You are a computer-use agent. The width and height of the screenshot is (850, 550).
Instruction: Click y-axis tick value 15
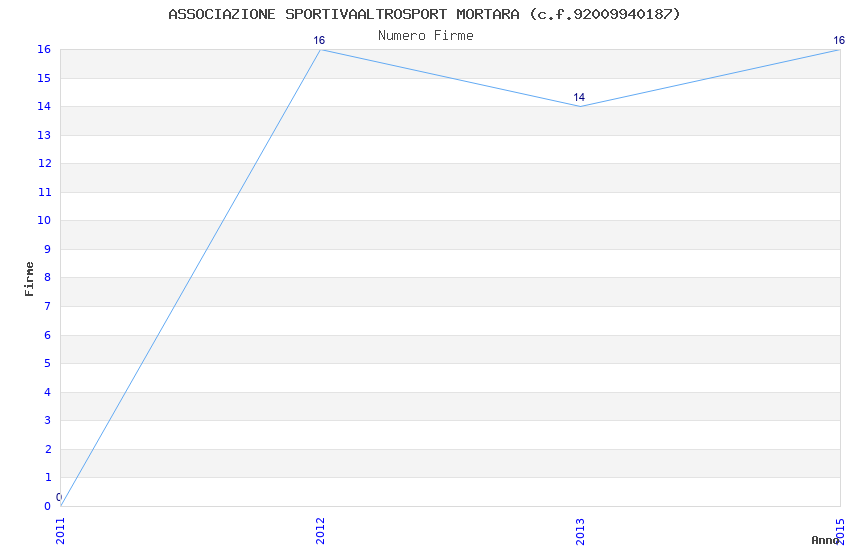[44, 78]
